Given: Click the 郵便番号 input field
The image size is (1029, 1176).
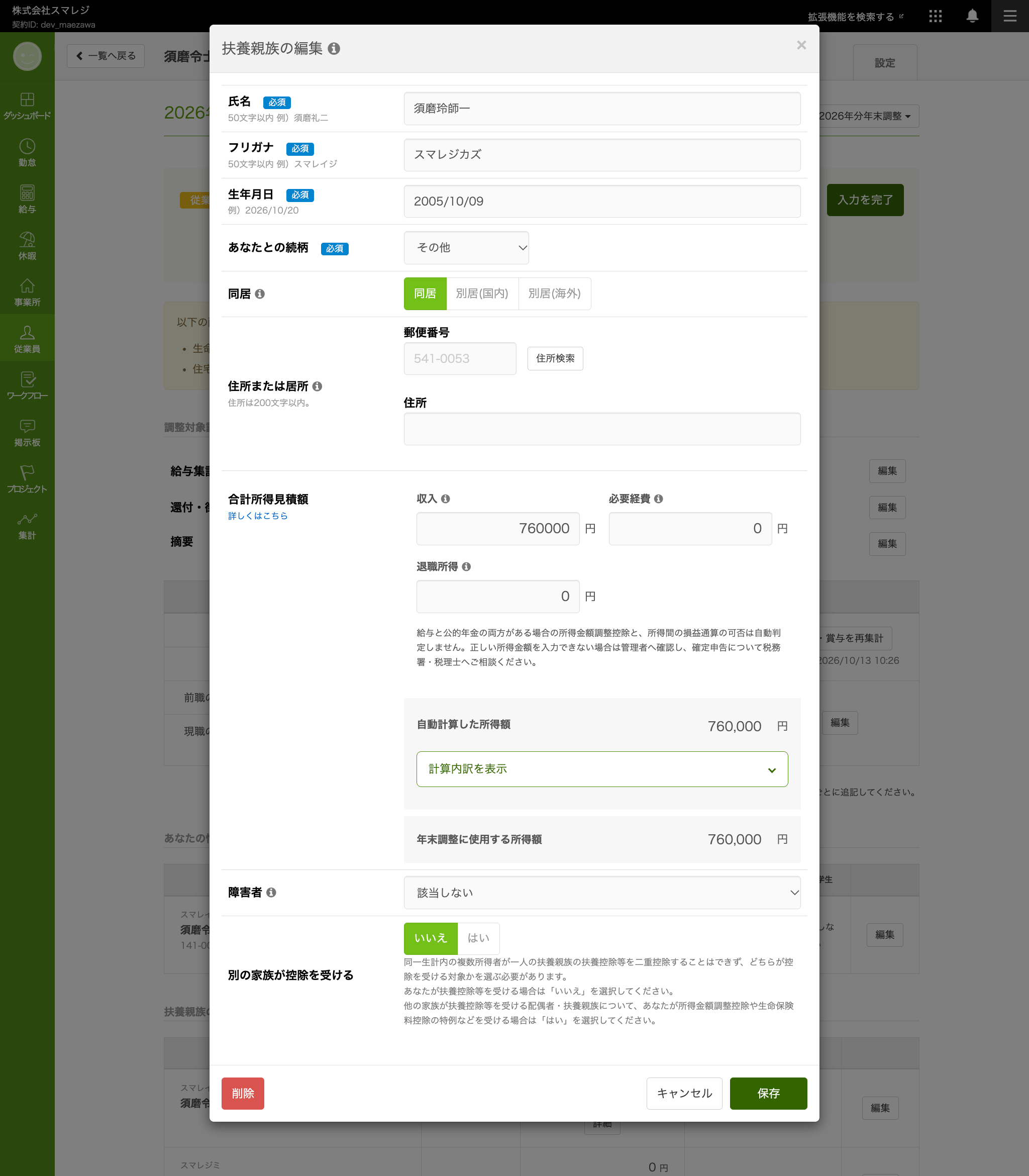Looking at the screenshot, I should click(x=460, y=359).
